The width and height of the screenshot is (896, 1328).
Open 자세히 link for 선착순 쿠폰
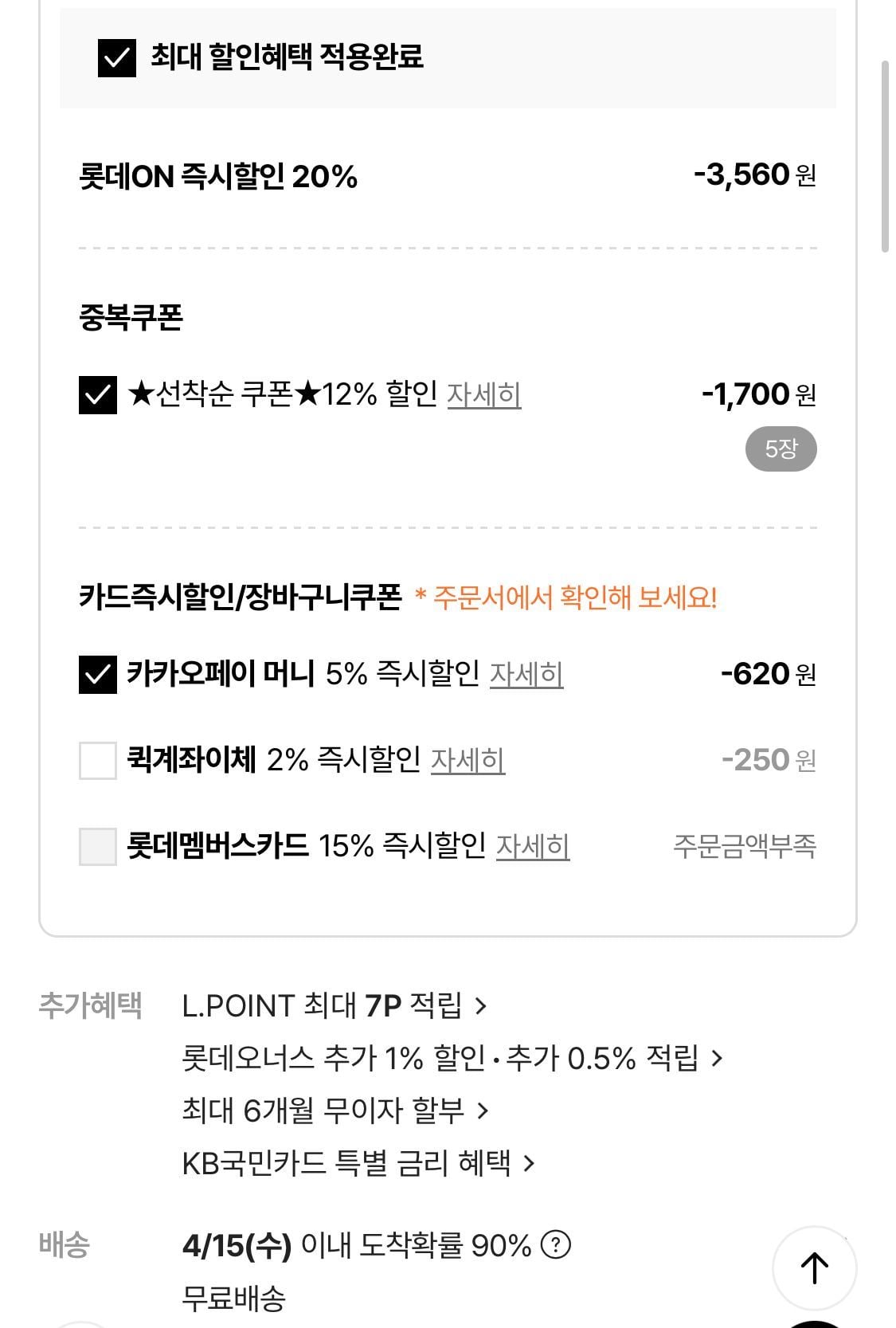[483, 394]
